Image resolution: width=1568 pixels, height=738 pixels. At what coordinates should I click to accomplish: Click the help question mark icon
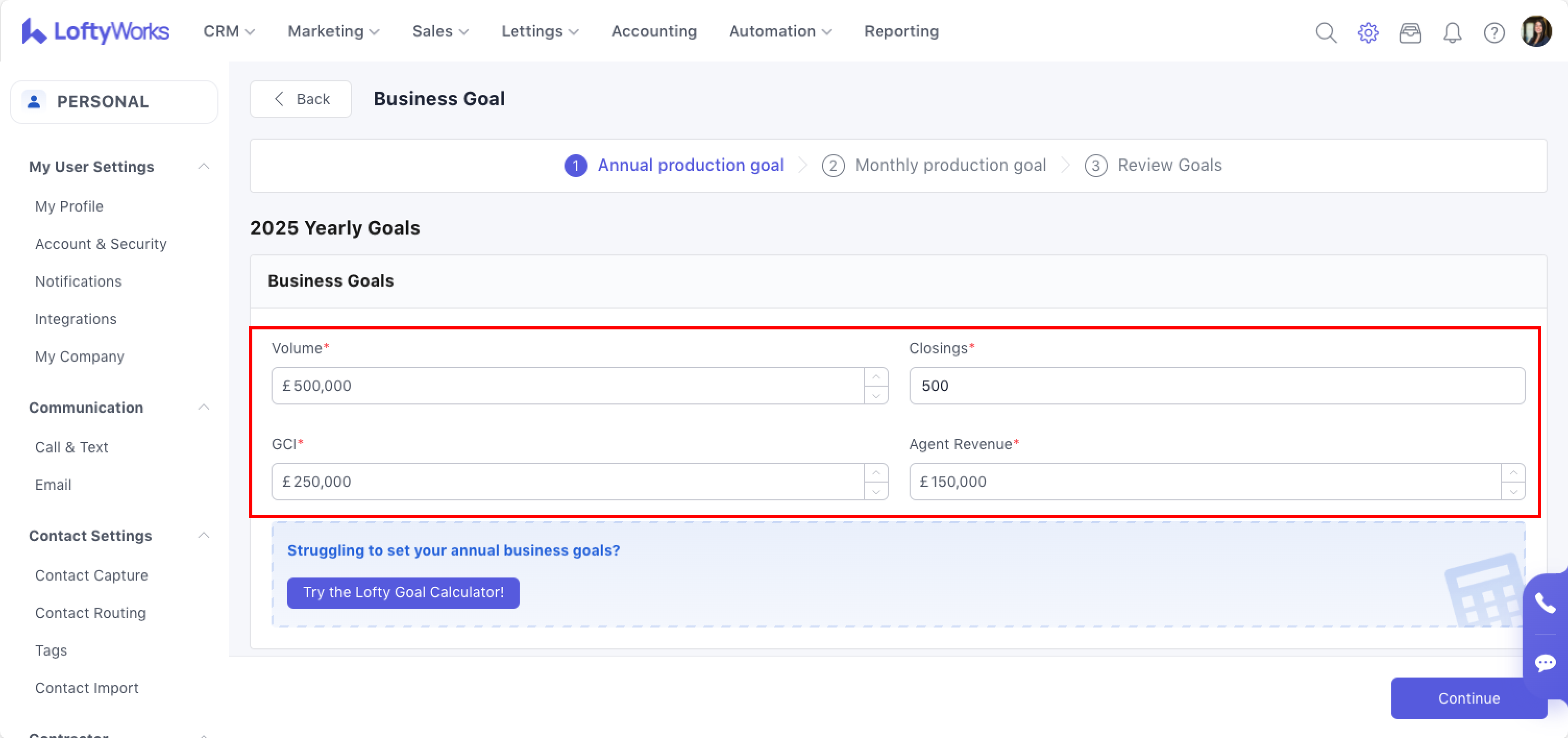coord(1494,32)
